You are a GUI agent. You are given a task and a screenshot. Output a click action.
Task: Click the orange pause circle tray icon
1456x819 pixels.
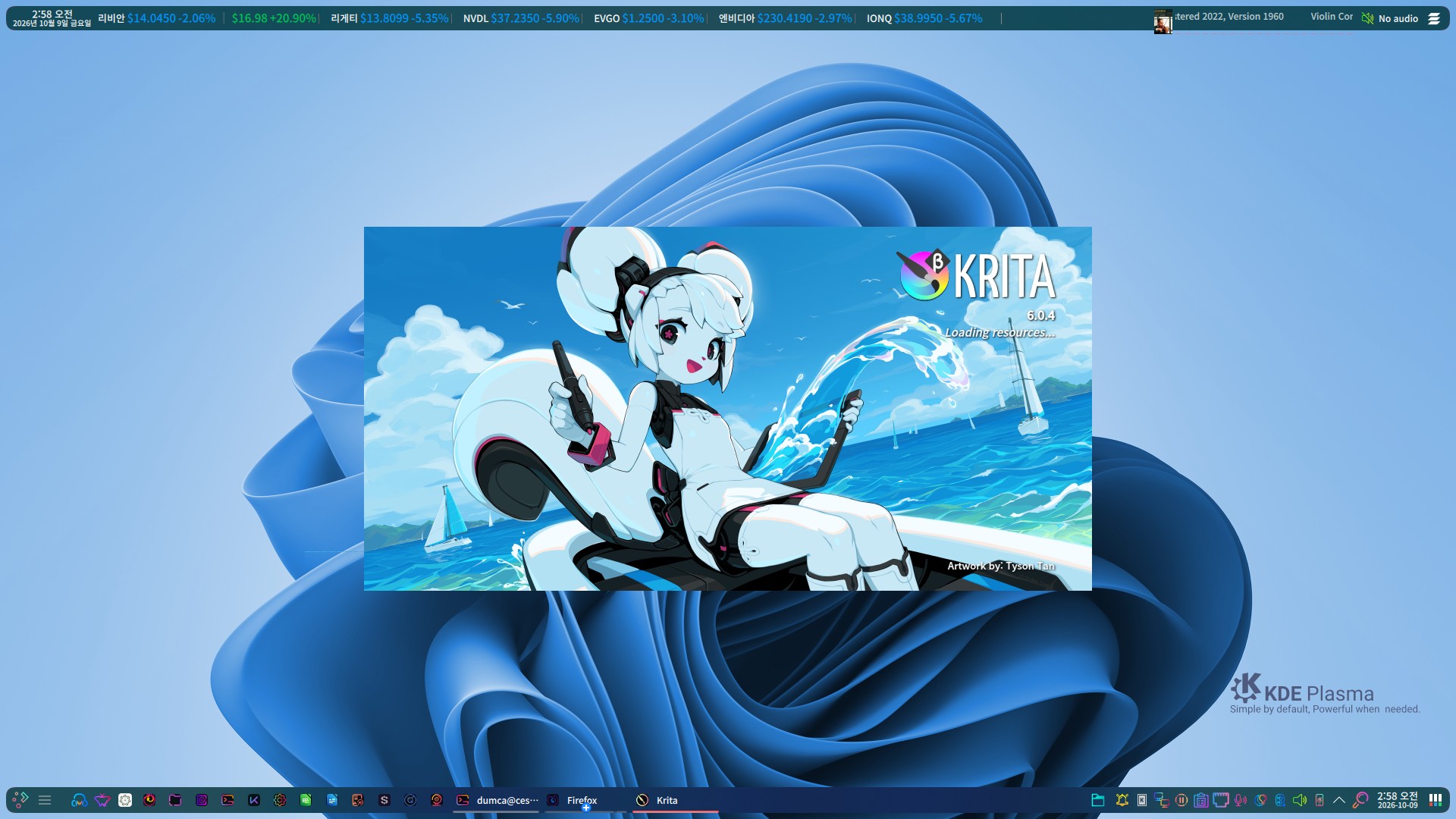coord(1181,800)
